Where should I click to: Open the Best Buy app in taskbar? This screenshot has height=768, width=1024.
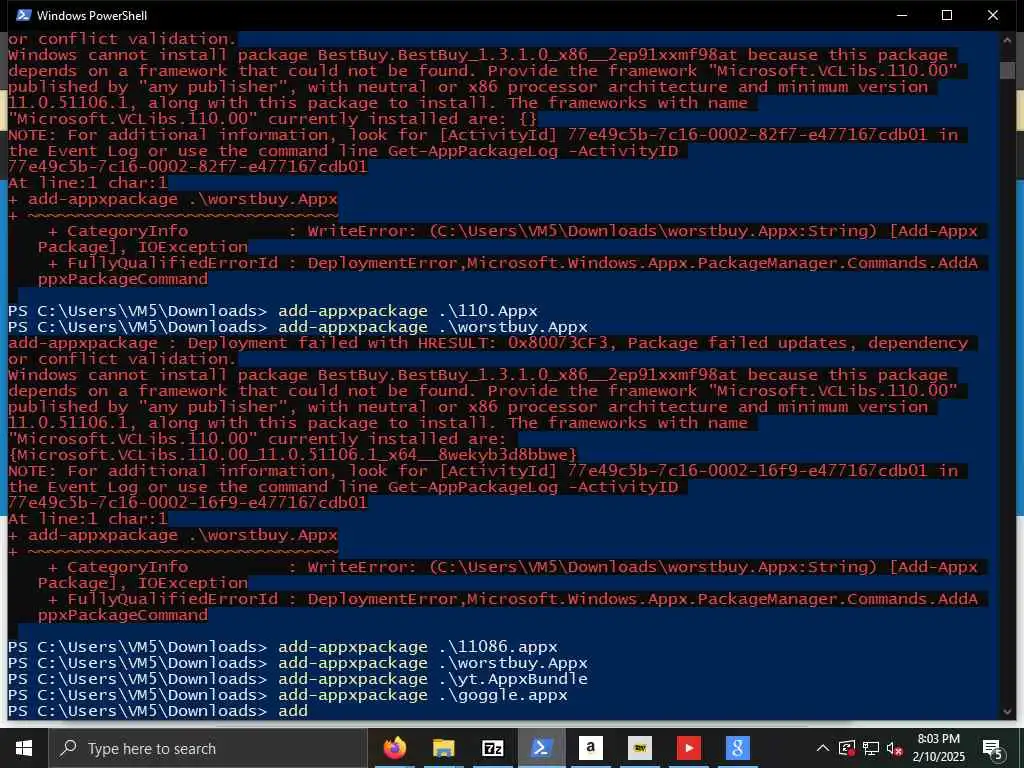pos(639,748)
